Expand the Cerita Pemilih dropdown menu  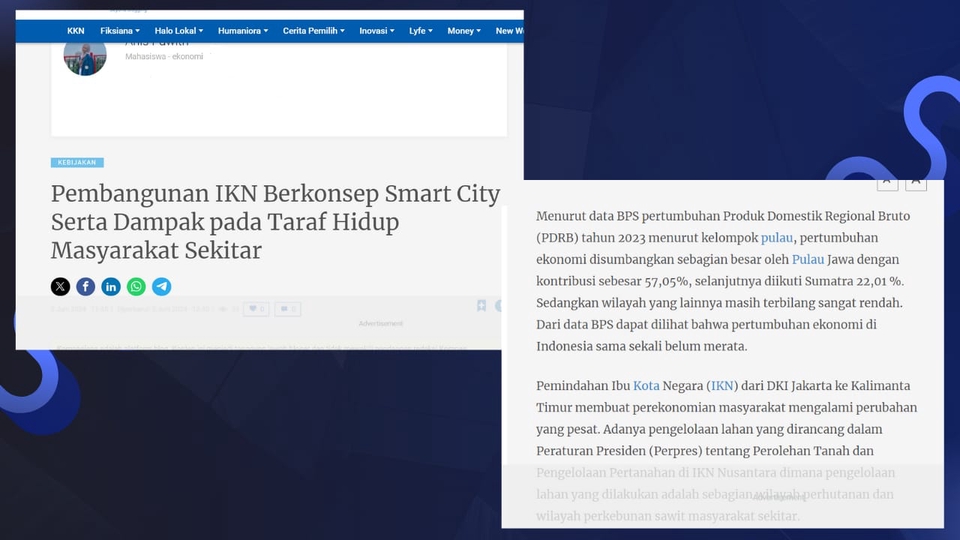(313, 31)
